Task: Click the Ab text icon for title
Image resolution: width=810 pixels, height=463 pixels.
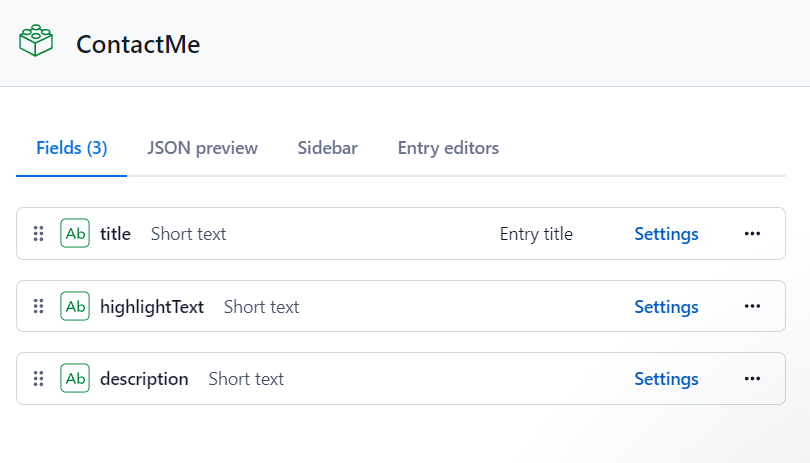Action: point(75,234)
